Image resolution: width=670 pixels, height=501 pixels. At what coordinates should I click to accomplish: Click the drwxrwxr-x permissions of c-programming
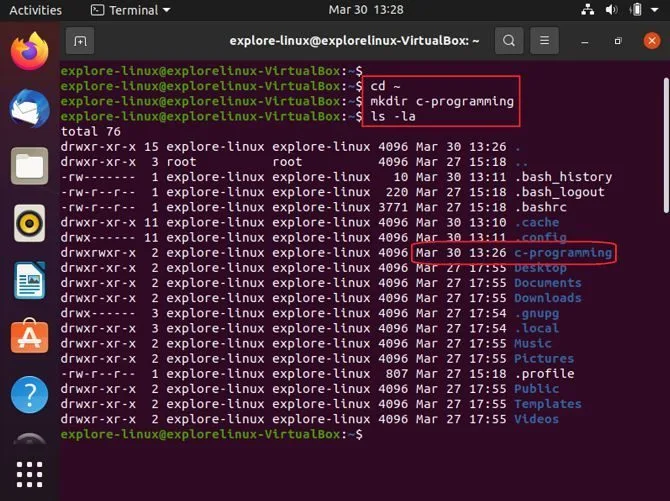[98, 253]
